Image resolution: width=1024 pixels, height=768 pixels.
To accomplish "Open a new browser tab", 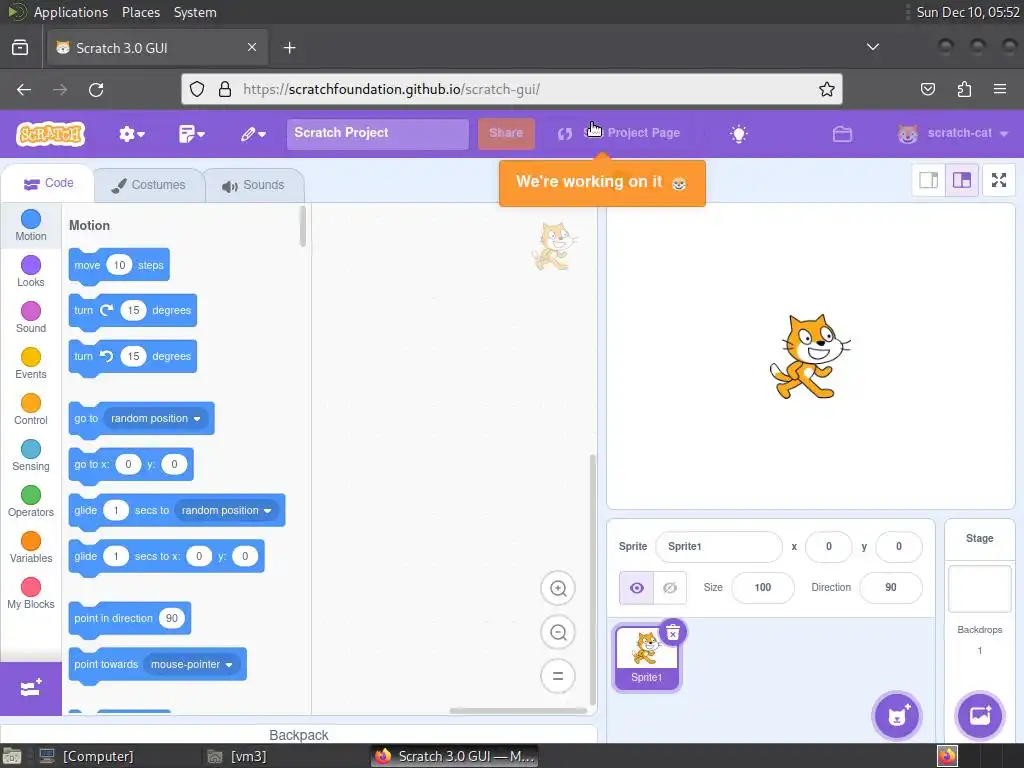I will point(289,48).
